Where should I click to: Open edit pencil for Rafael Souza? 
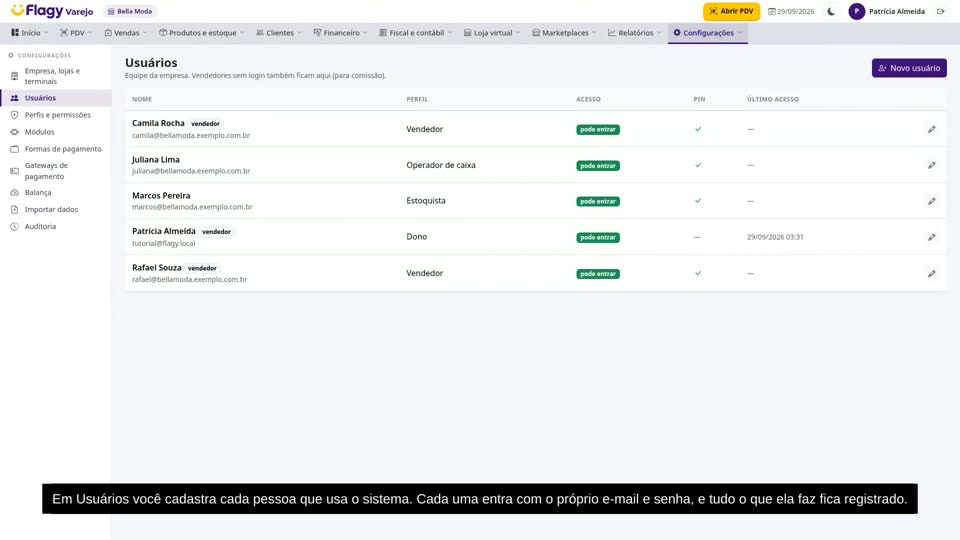coord(931,274)
